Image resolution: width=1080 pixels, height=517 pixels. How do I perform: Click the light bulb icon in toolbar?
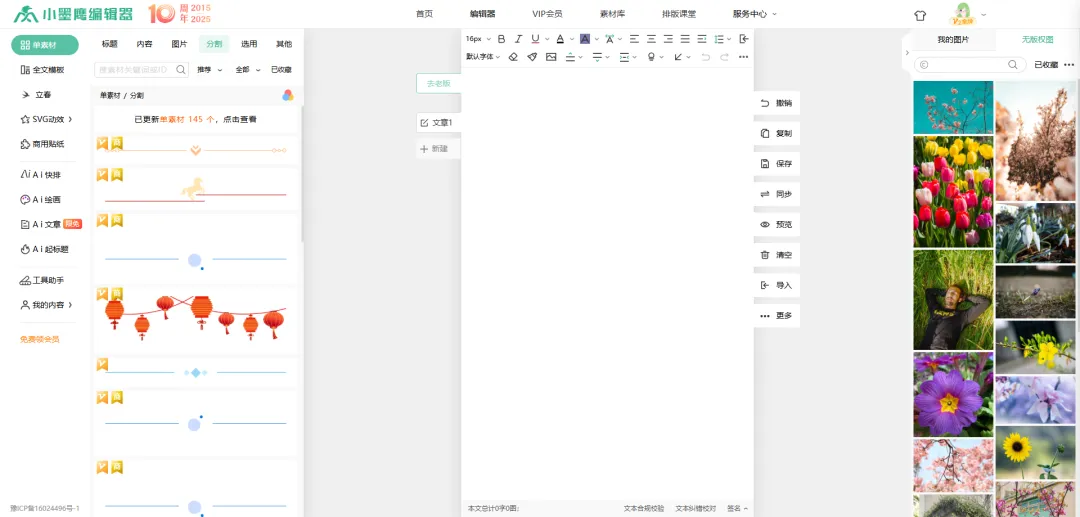tap(651, 56)
